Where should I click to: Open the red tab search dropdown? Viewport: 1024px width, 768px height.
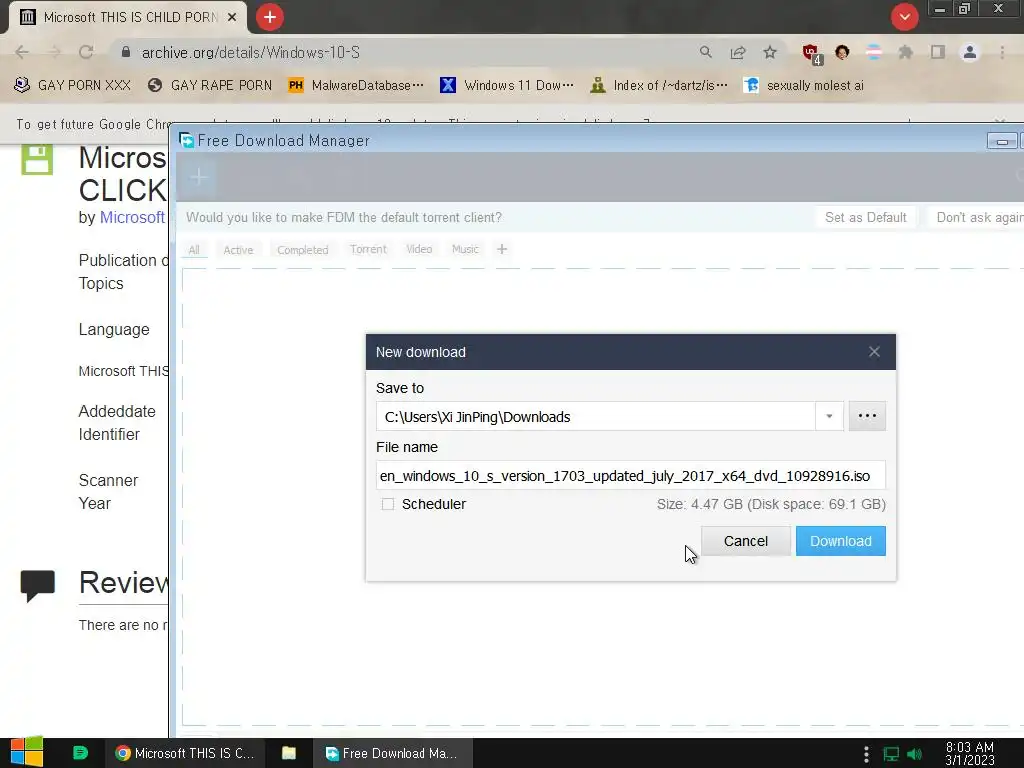coord(904,17)
